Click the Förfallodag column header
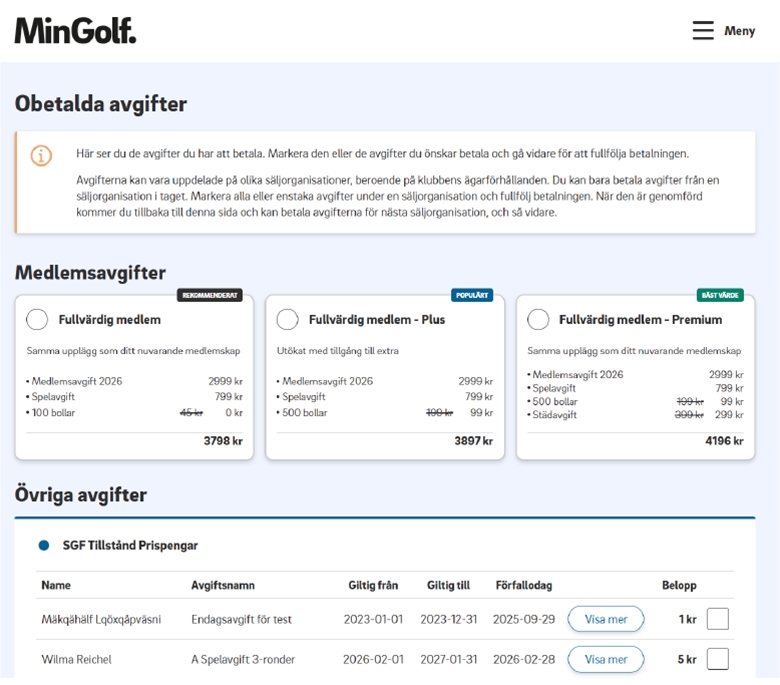This screenshot has width=780, height=685. (x=523, y=585)
